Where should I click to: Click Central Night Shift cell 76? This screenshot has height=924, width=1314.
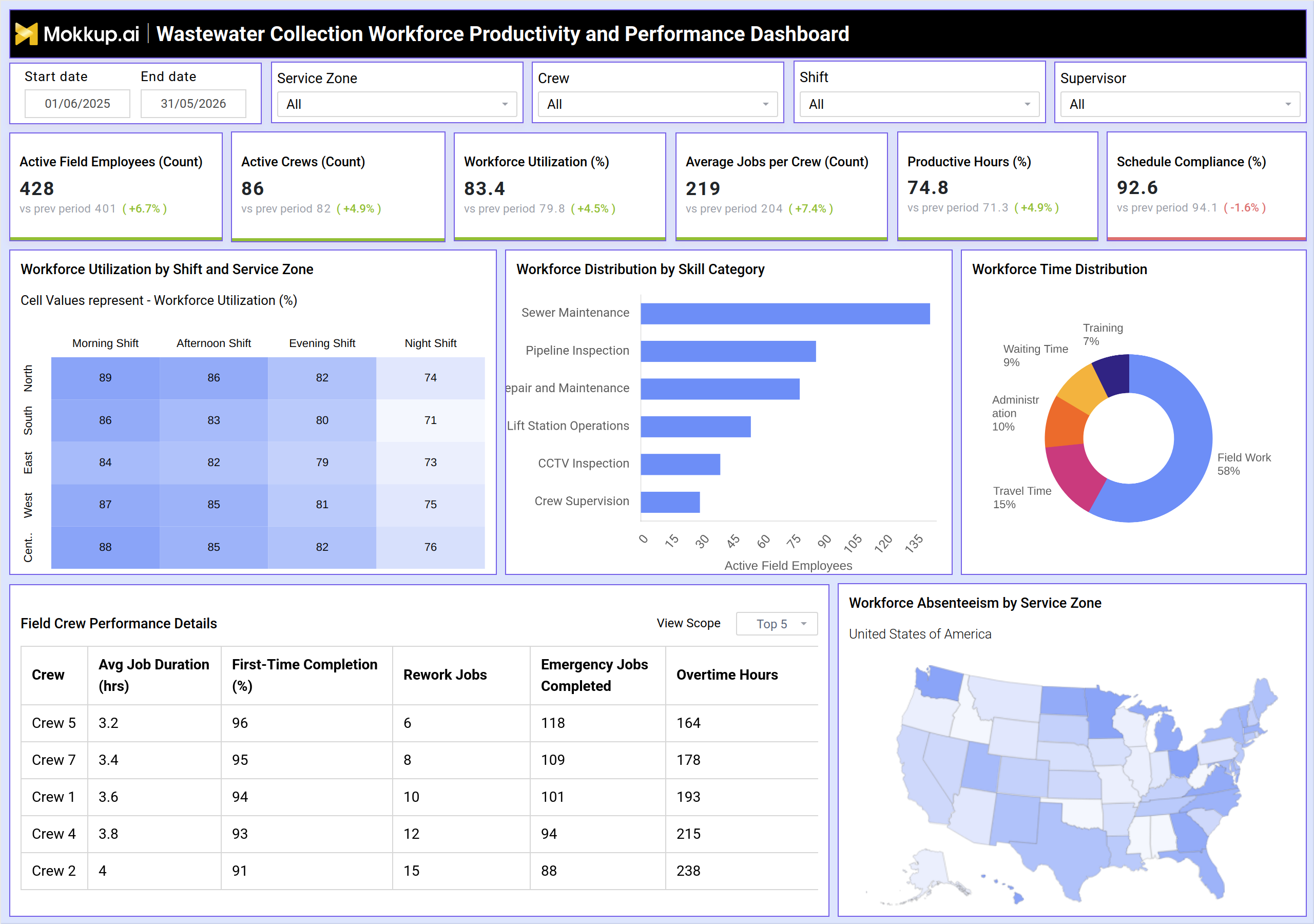pyautogui.click(x=430, y=547)
